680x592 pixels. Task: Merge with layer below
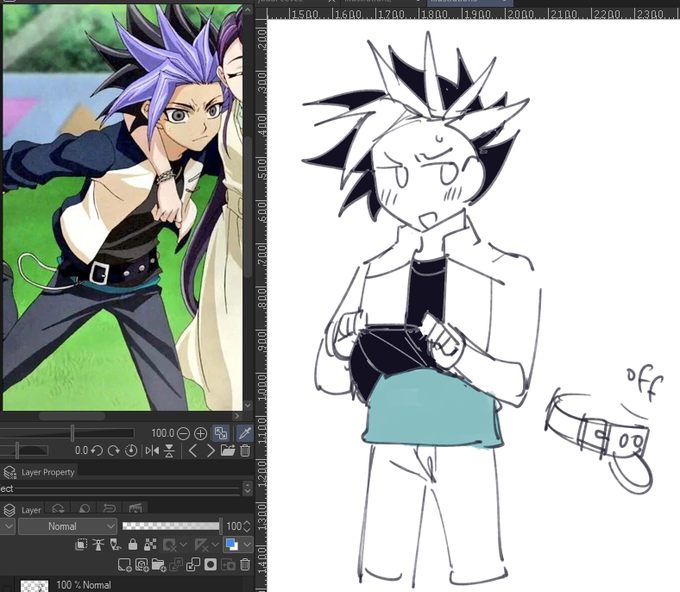pyautogui.click(x=193, y=564)
